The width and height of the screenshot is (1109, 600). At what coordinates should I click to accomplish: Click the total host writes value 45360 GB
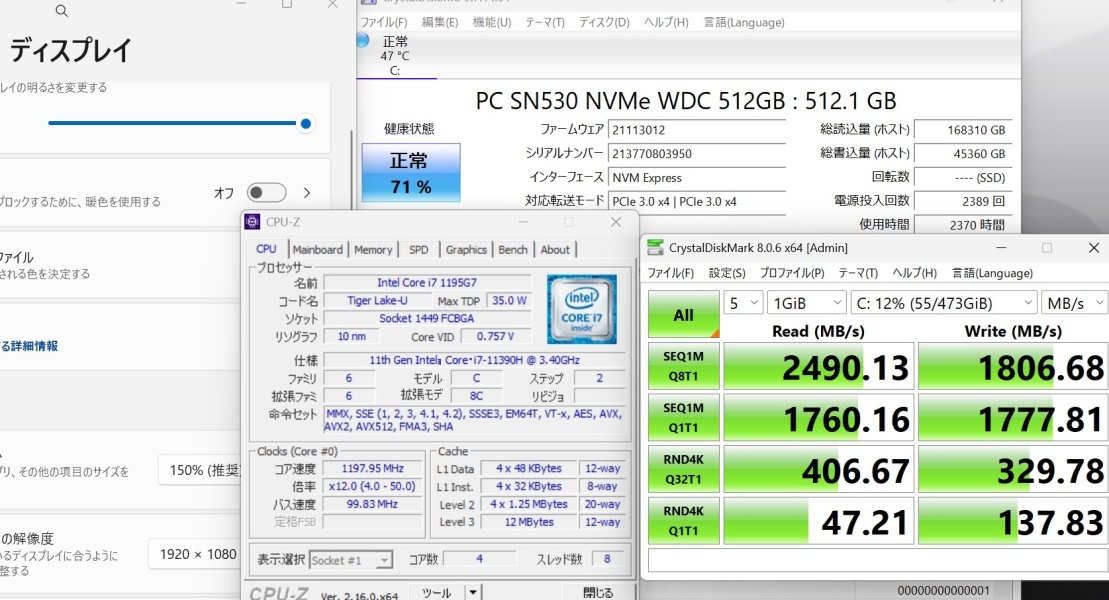point(963,154)
